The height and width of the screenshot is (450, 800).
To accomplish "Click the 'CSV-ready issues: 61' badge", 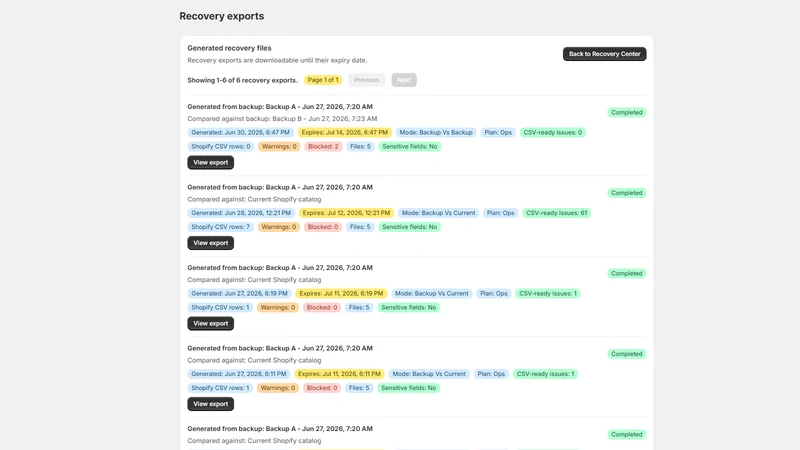I will [556, 213].
